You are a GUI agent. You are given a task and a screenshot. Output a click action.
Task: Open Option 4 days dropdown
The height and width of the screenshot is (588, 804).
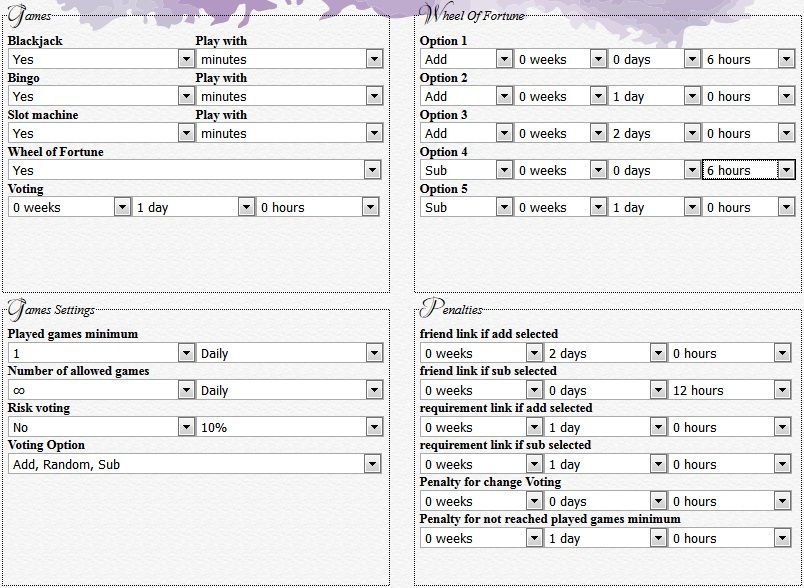click(654, 170)
